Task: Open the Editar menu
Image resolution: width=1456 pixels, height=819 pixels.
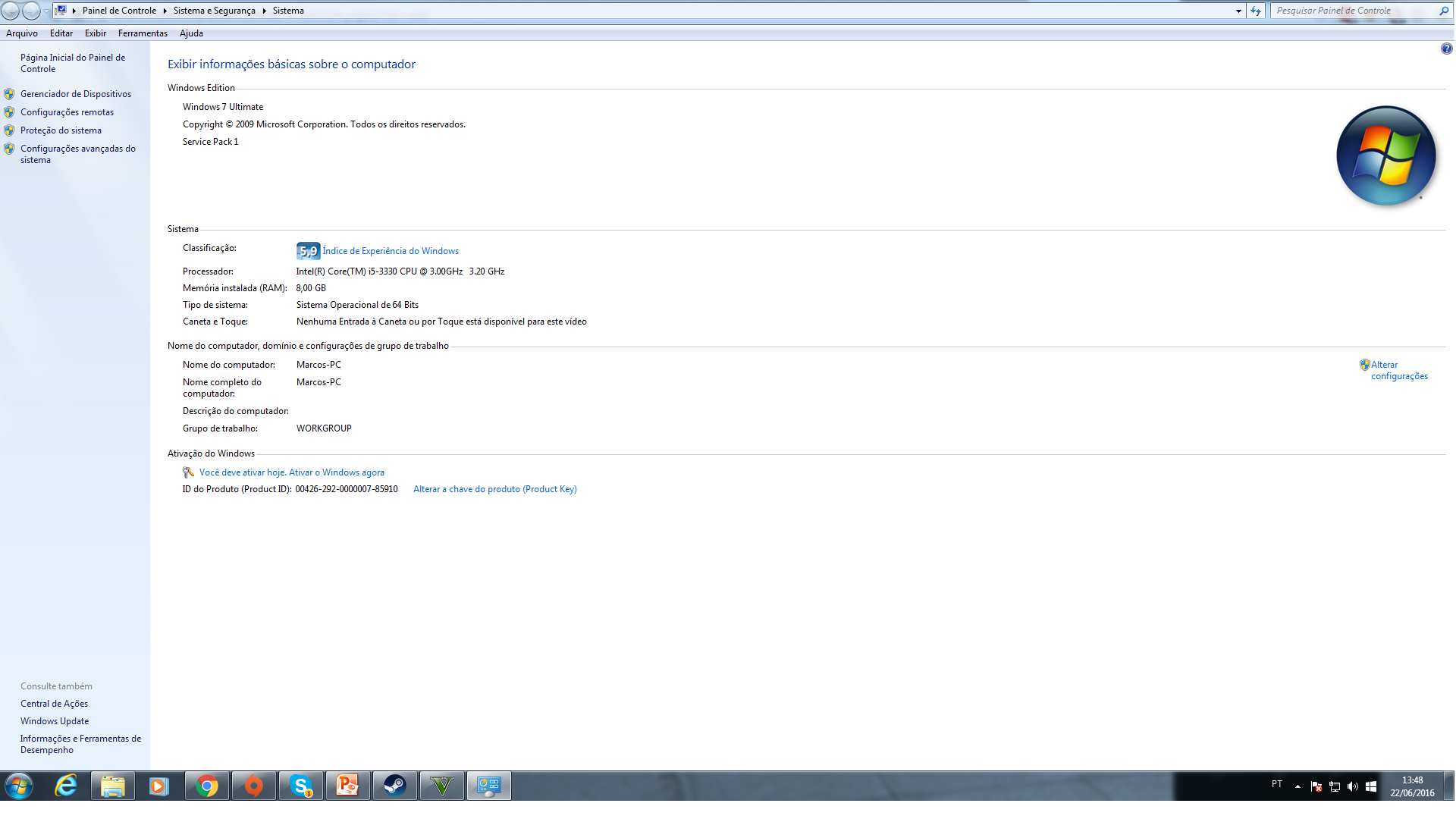Action: pos(61,33)
